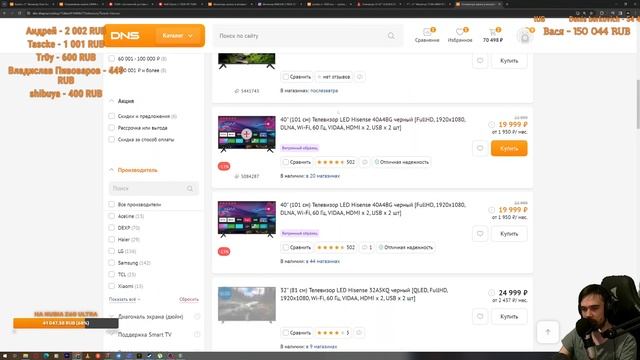
Task: Focus the manufacturer Поиск field
Action: (x=153, y=188)
